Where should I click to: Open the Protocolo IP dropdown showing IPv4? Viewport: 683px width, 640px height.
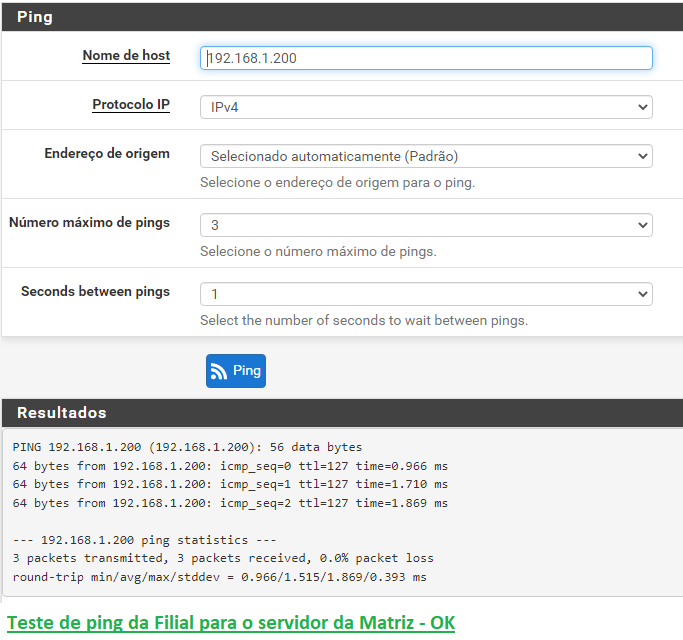pyautogui.click(x=426, y=107)
